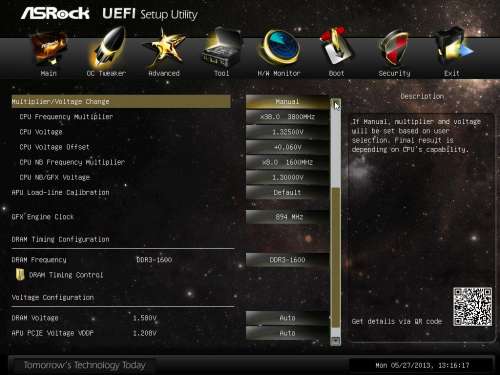Switch to the Exit tab label
Image resolution: width=500 pixels, height=375 pixels.
pyautogui.click(x=452, y=73)
